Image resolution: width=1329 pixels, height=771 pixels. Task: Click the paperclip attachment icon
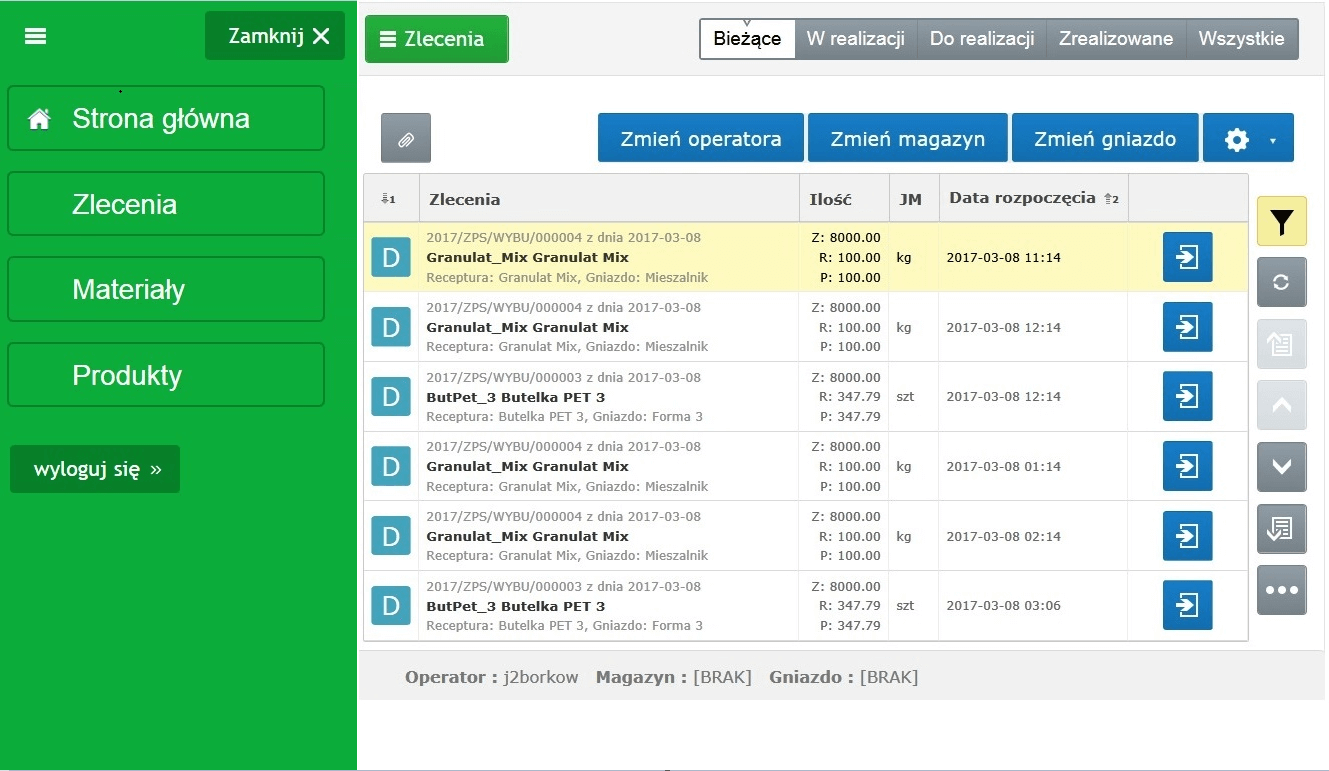coord(406,138)
